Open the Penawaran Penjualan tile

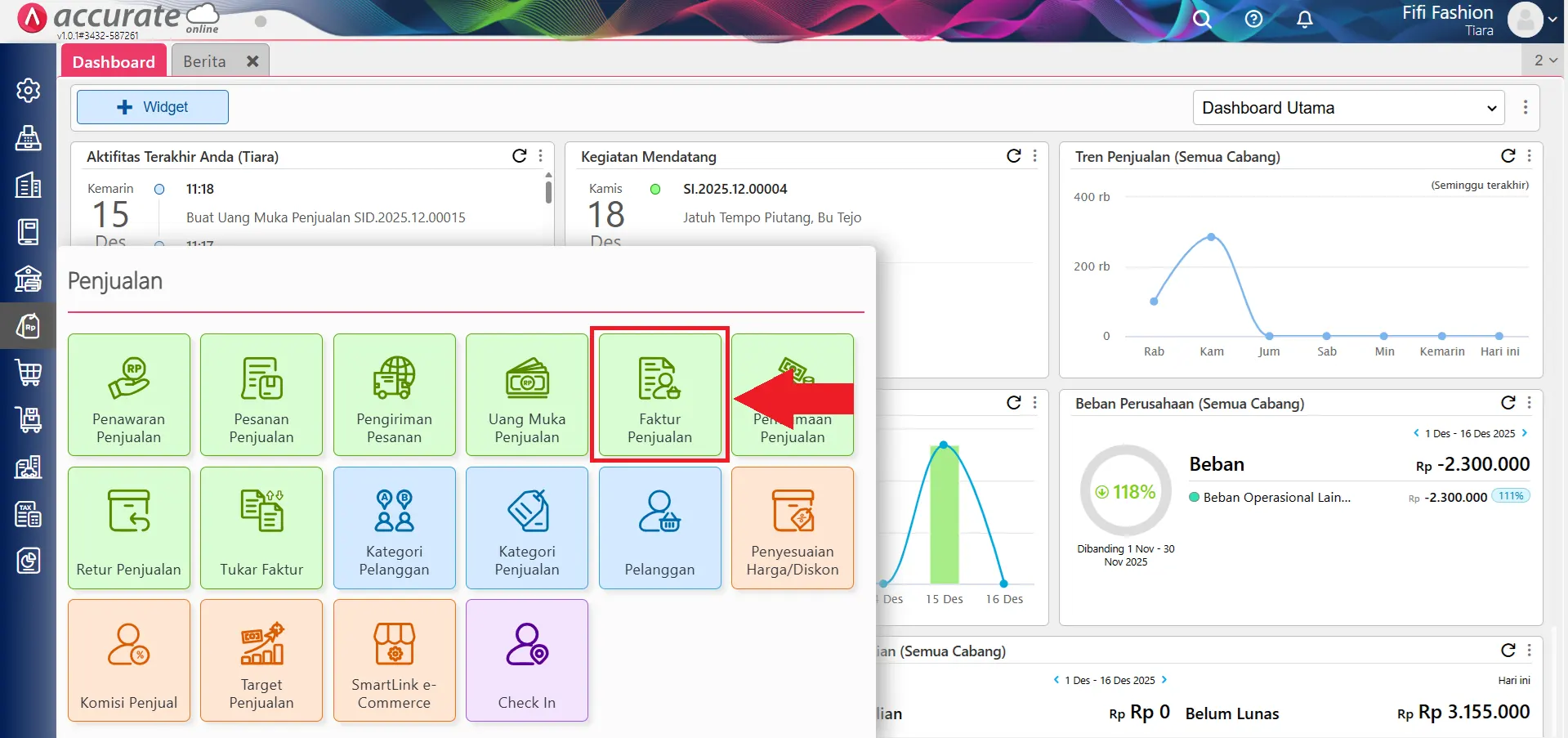click(129, 395)
